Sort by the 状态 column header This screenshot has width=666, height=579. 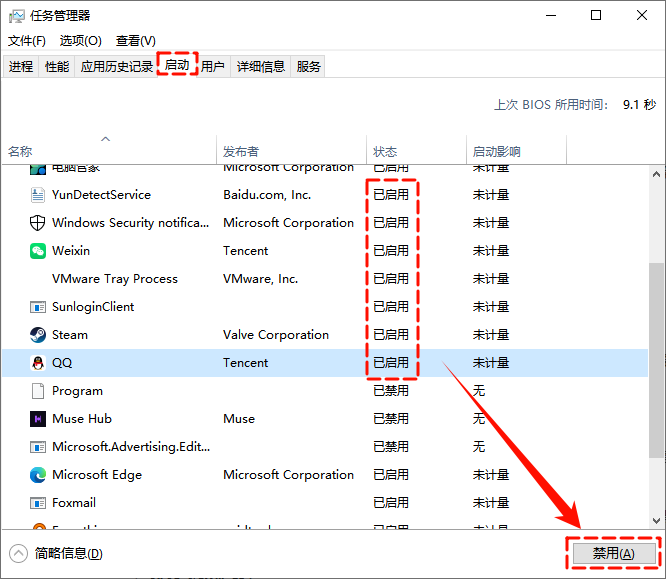(416, 150)
